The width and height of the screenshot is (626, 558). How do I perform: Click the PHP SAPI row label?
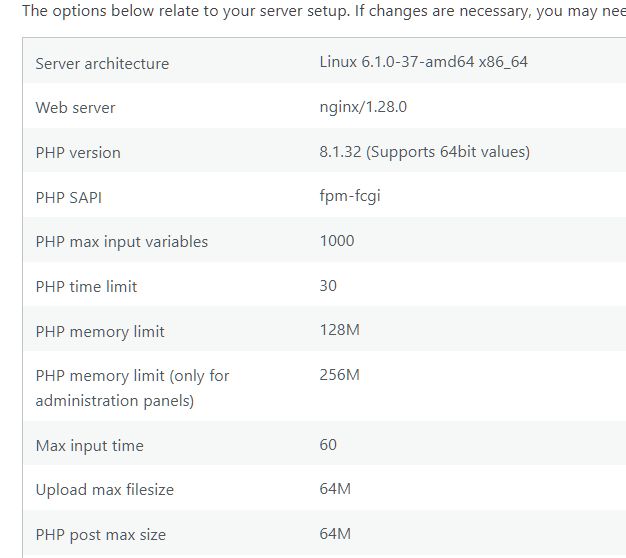pos(68,198)
